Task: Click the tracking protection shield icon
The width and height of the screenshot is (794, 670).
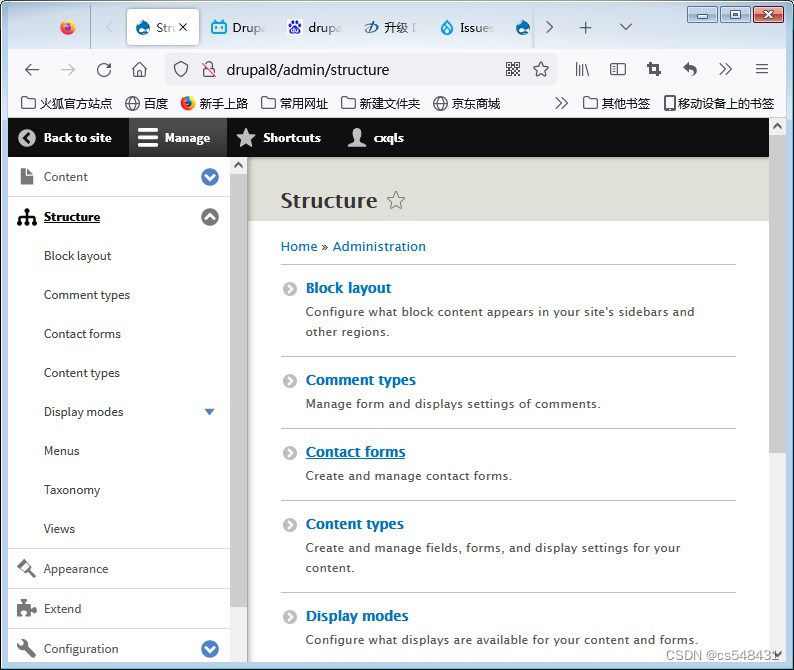Action: 181,69
